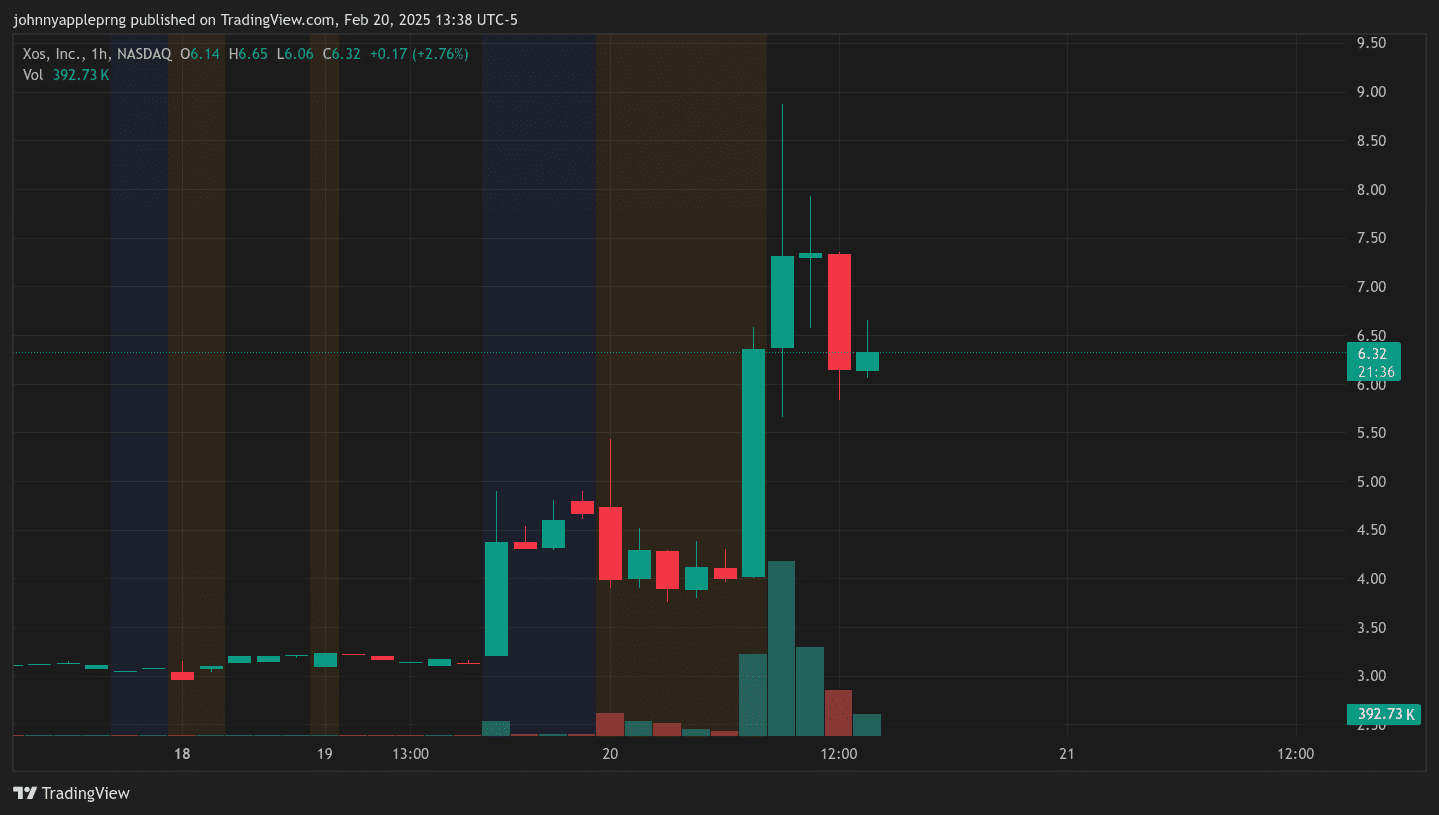The height and width of the screenshot is (815, 1439).
Task: Click the 7.00 price axis label
Action: [x=1371, y=287]
